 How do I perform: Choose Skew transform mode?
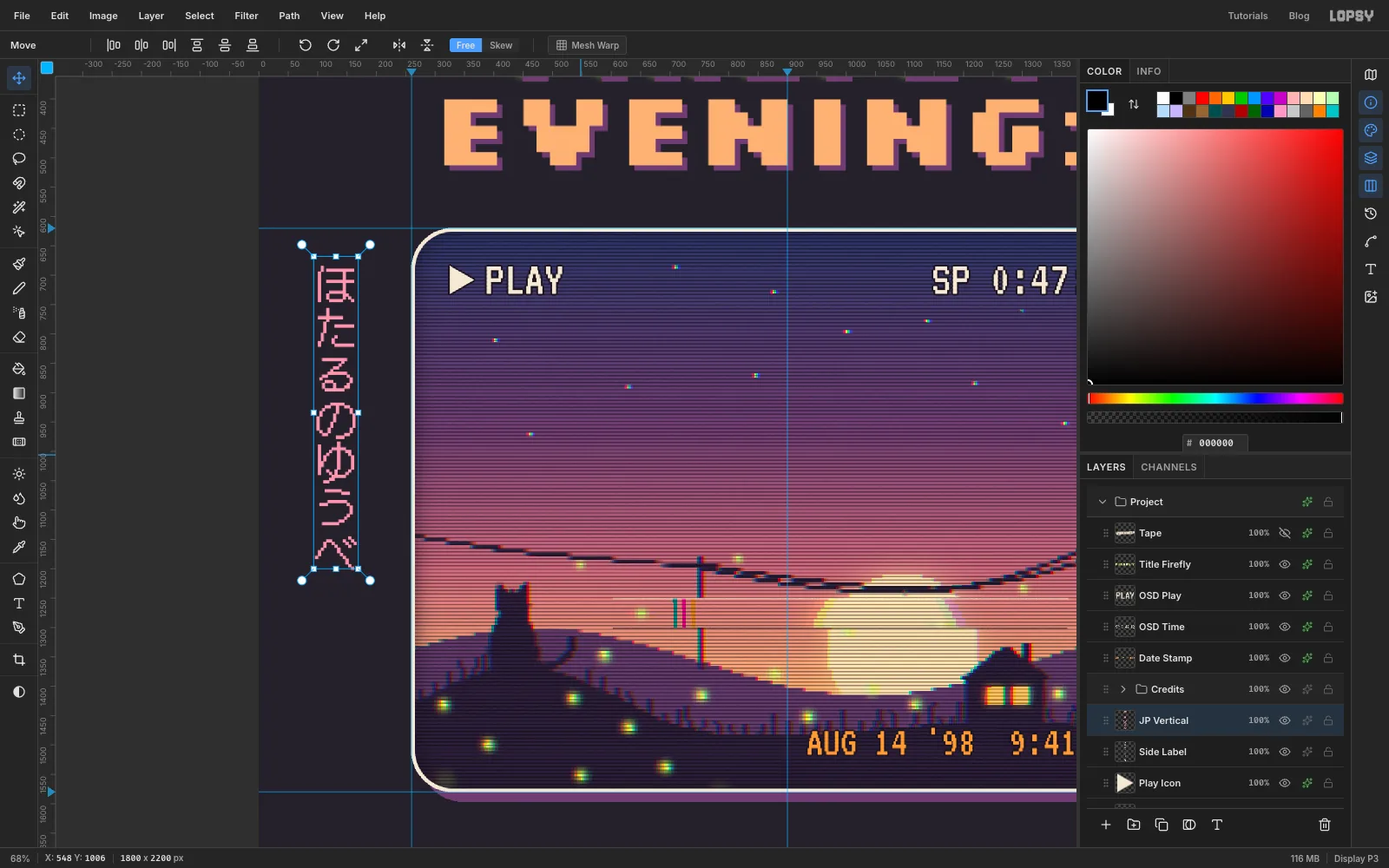point(501,45)
